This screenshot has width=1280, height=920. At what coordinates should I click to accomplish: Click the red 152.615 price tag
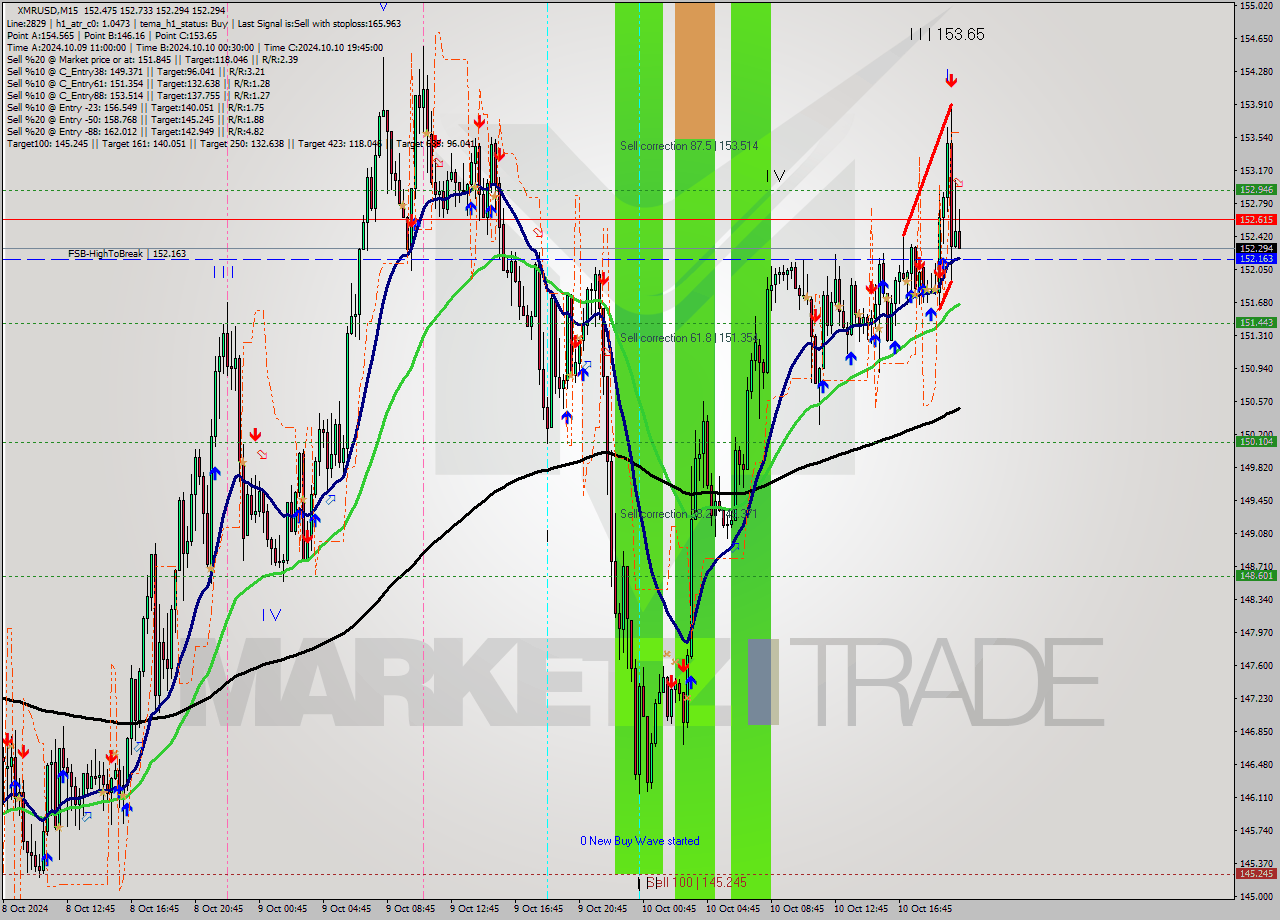tap(1256, 219)
